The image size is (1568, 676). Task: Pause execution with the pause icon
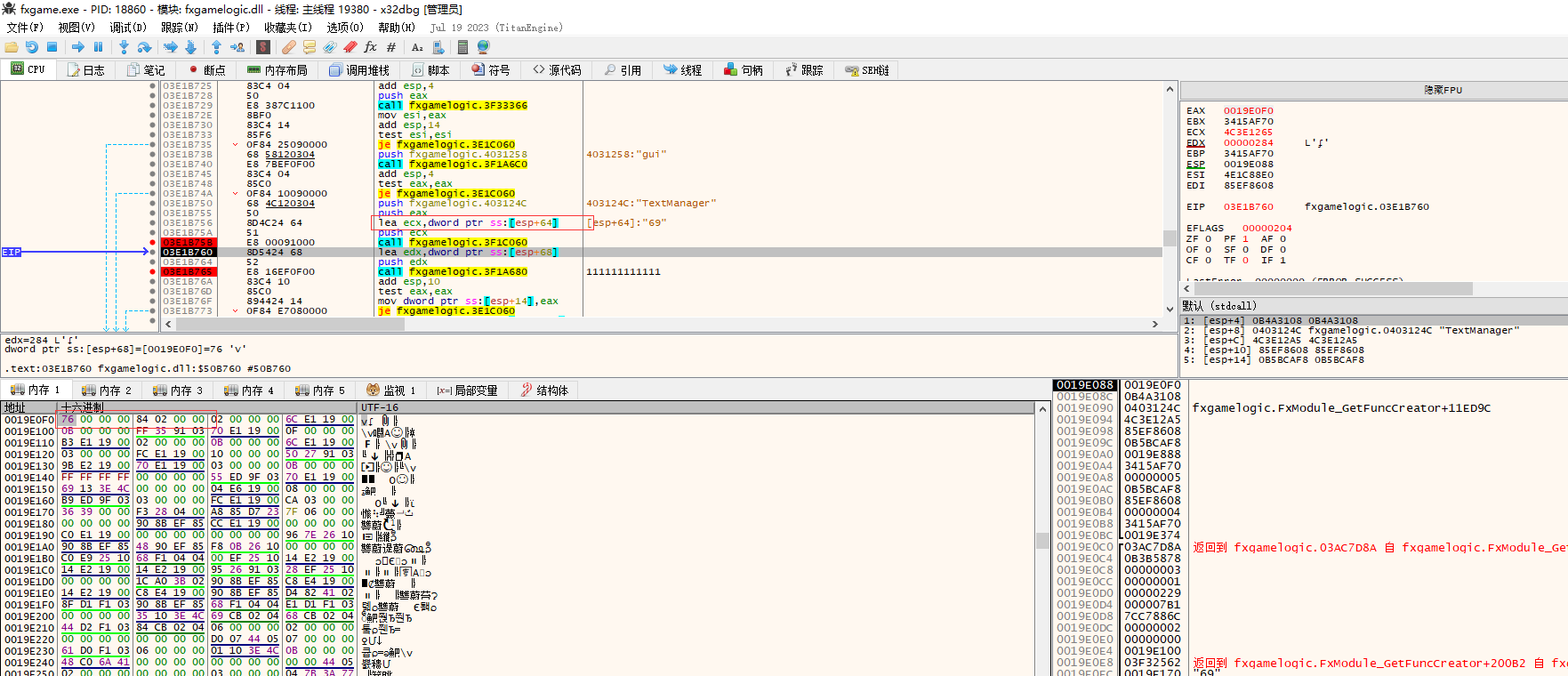pyautogui.click(x=99, y=47)
